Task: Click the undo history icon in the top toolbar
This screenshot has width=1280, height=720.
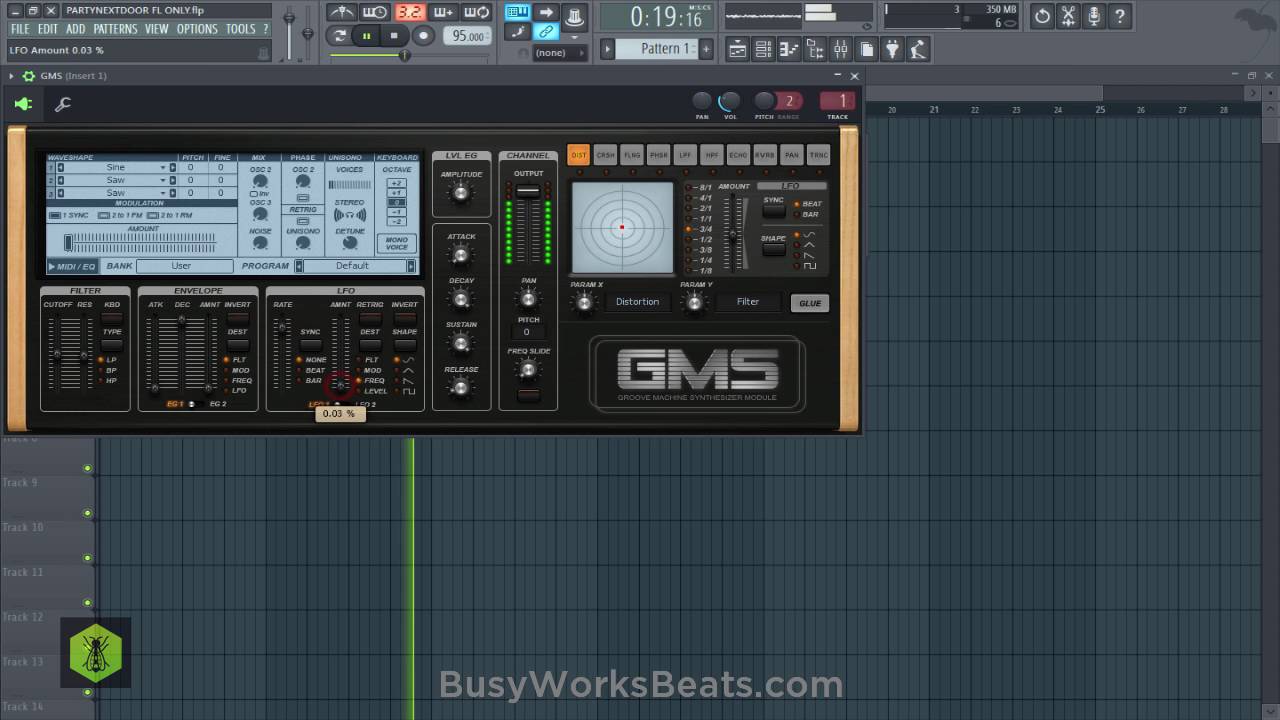Action: [x=1042, y=16]
